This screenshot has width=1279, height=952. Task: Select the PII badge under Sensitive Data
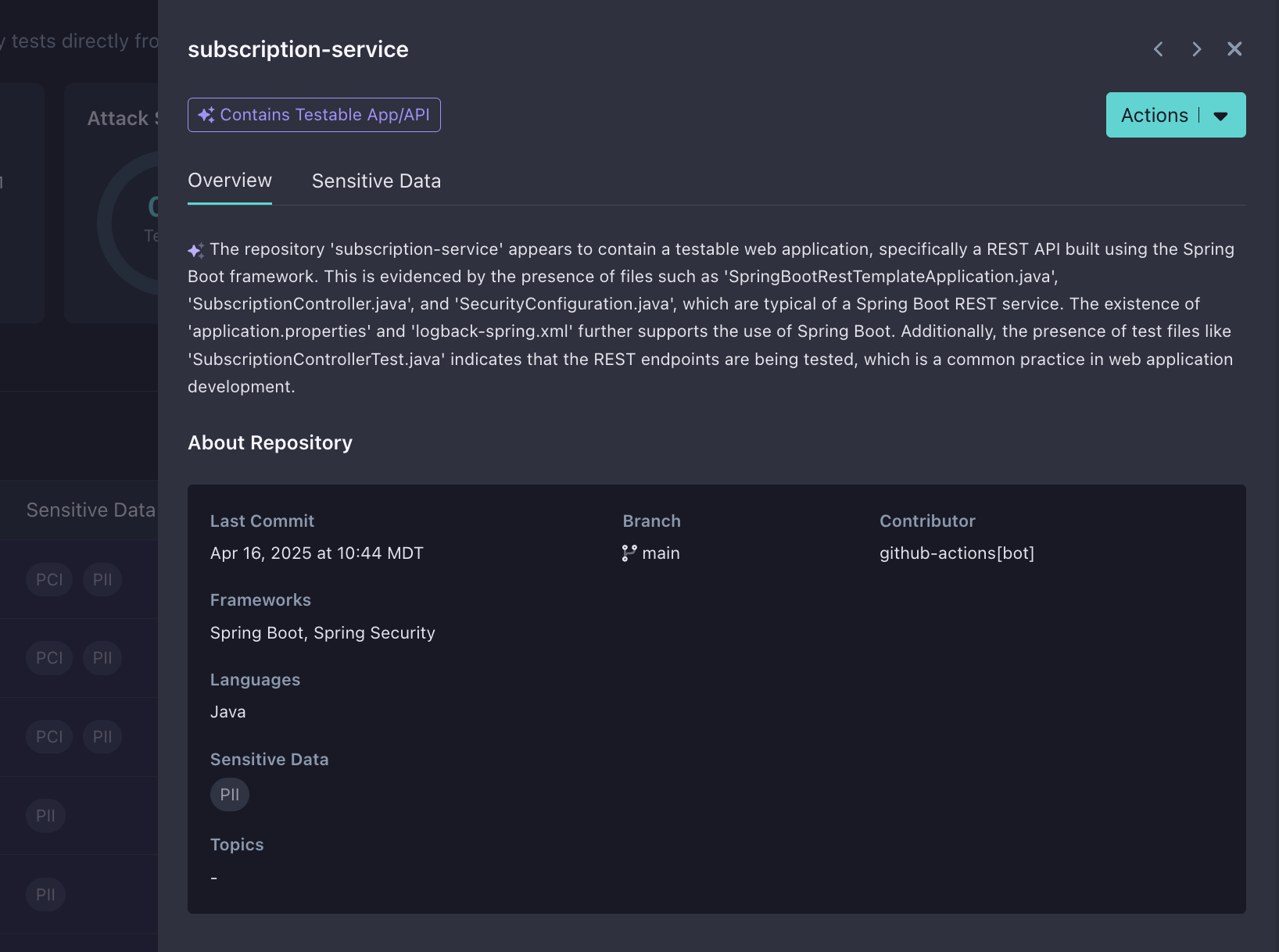tap(229, 794)
